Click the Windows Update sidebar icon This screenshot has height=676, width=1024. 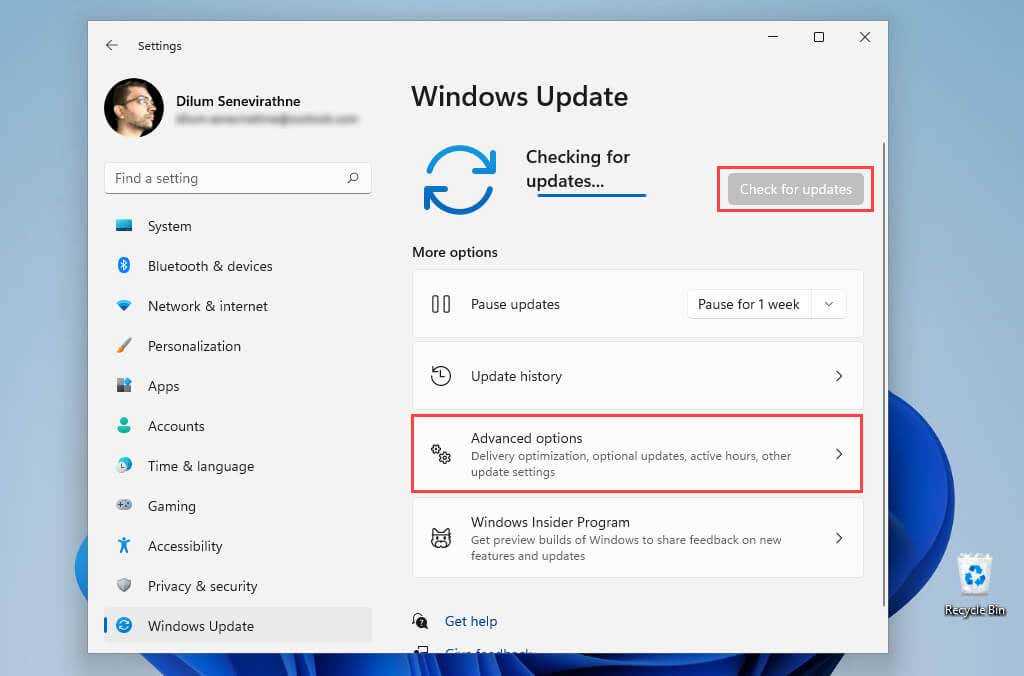(x=124, y=625)
